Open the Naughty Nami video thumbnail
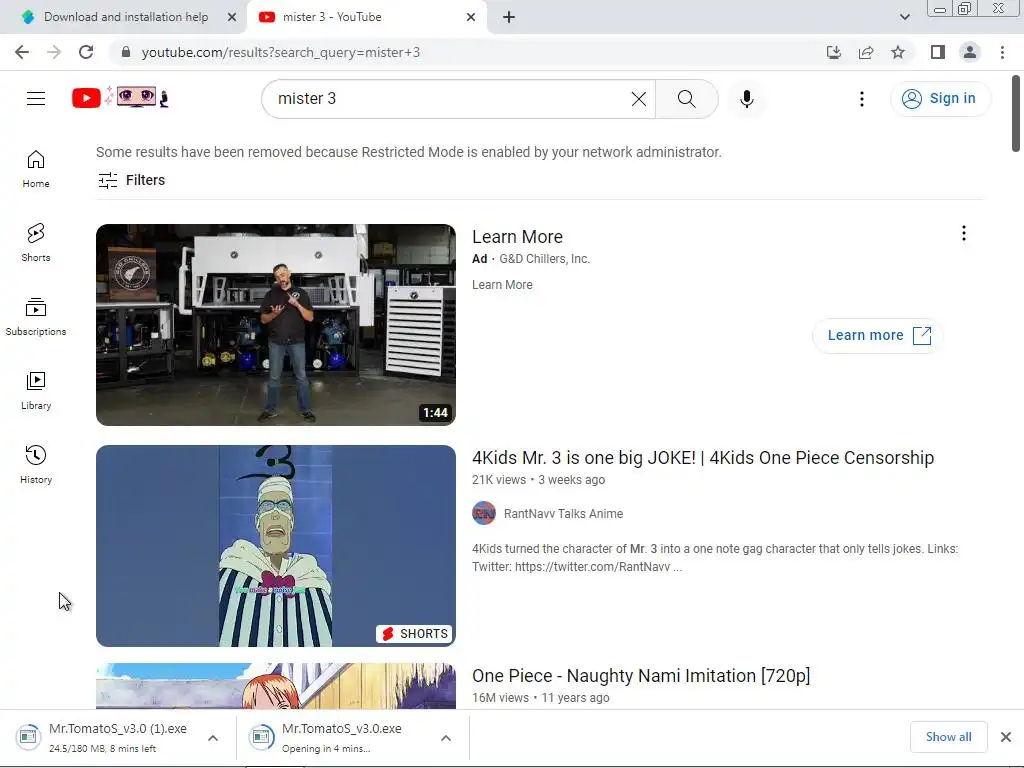This screenshot has height=768, width=1024. (276, 686)
